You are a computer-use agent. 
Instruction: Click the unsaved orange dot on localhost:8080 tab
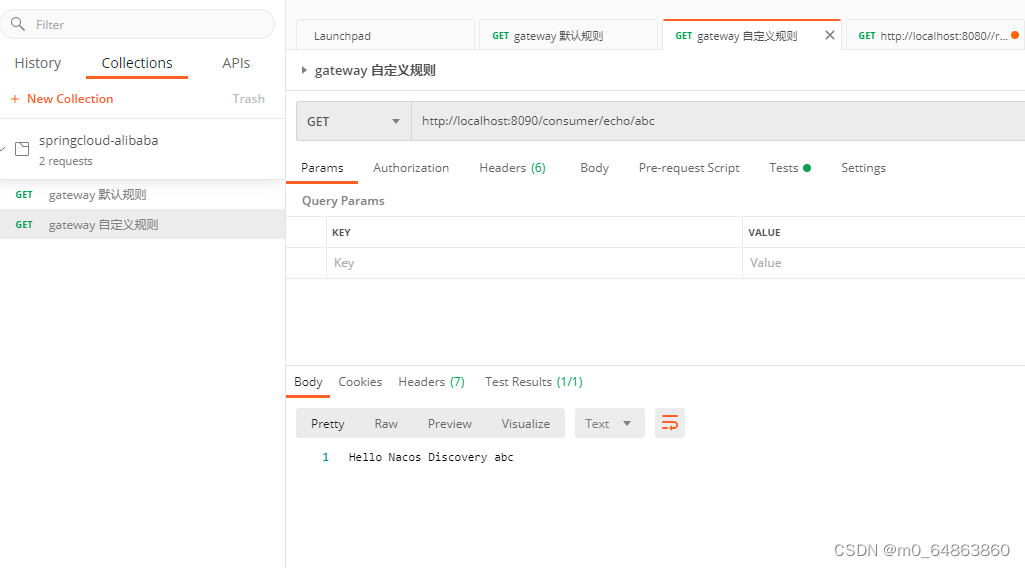pos(1015,35)
